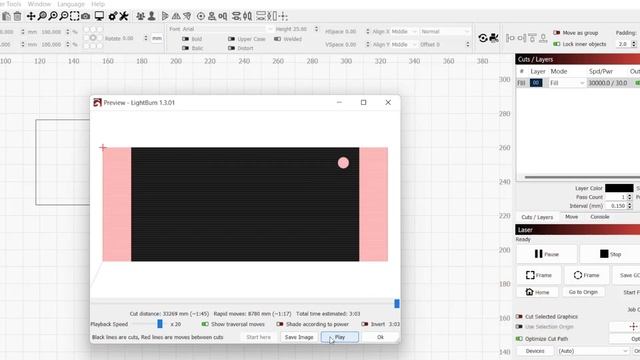Image resolution: width=640 pixels, height=360 pixels.
Task: Click the Pause button in Laser panel
Action: click(x=547, y=254)
